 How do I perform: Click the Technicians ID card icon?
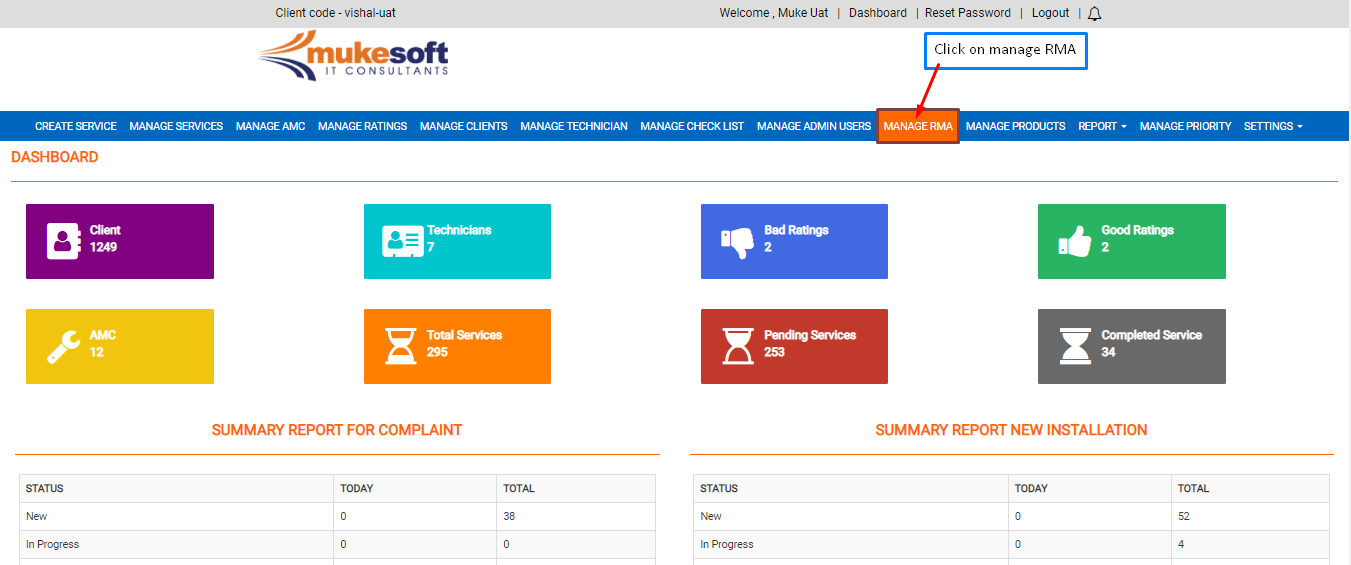(x=401, y=241)
